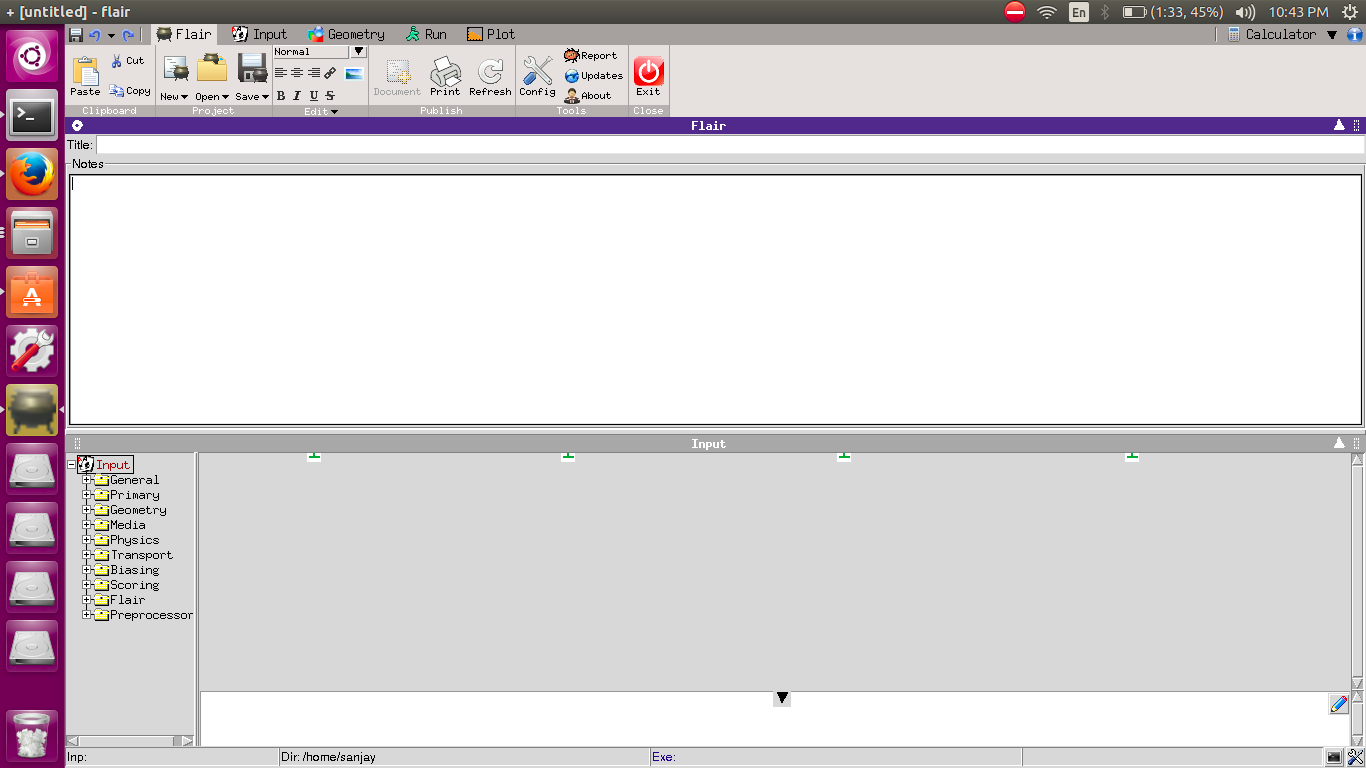Viewport: 1366px width, 768px height.
Task: Click the Report bug button
Action: click(x=590, y=56)
